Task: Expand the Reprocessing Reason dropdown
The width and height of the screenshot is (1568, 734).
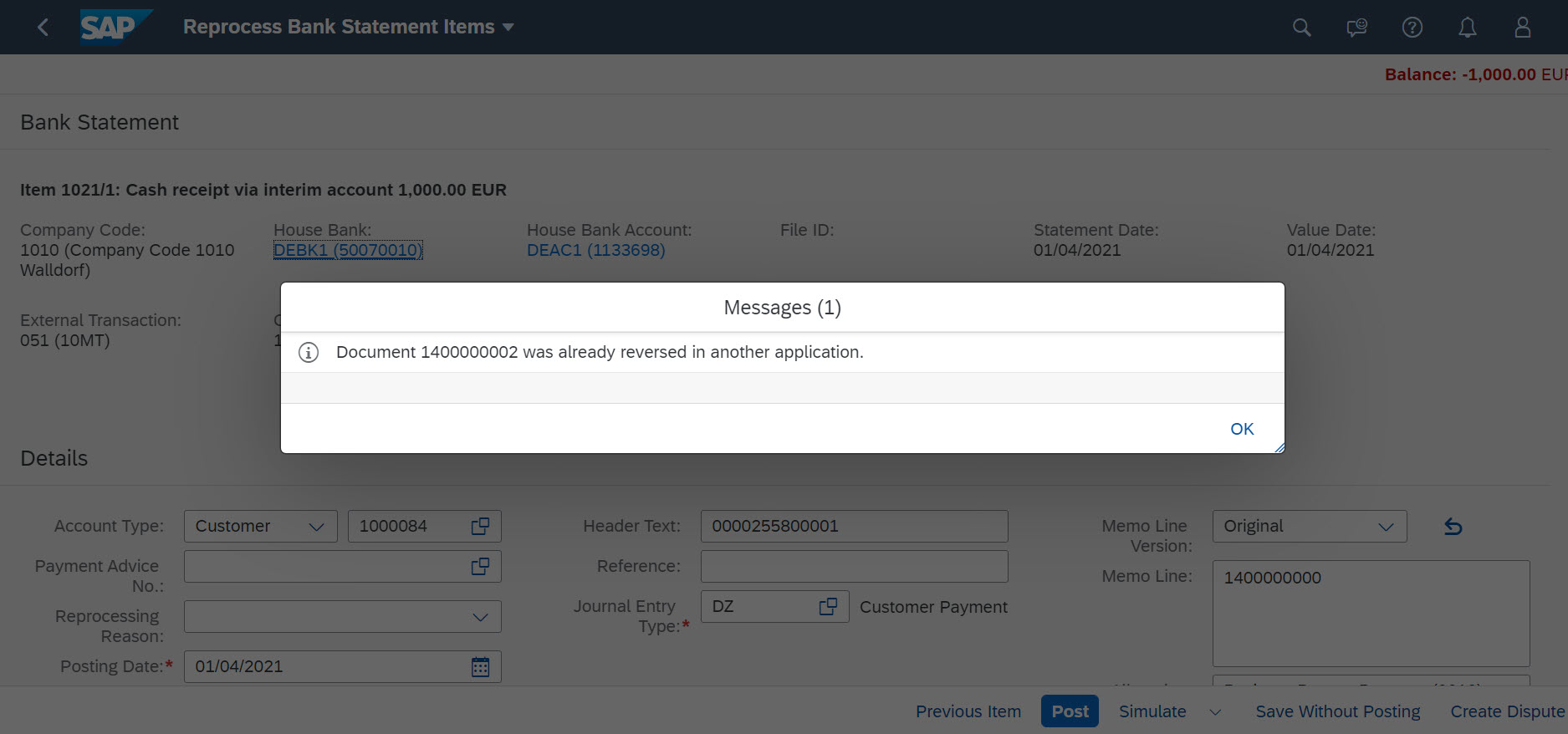Action: (480, 617)
